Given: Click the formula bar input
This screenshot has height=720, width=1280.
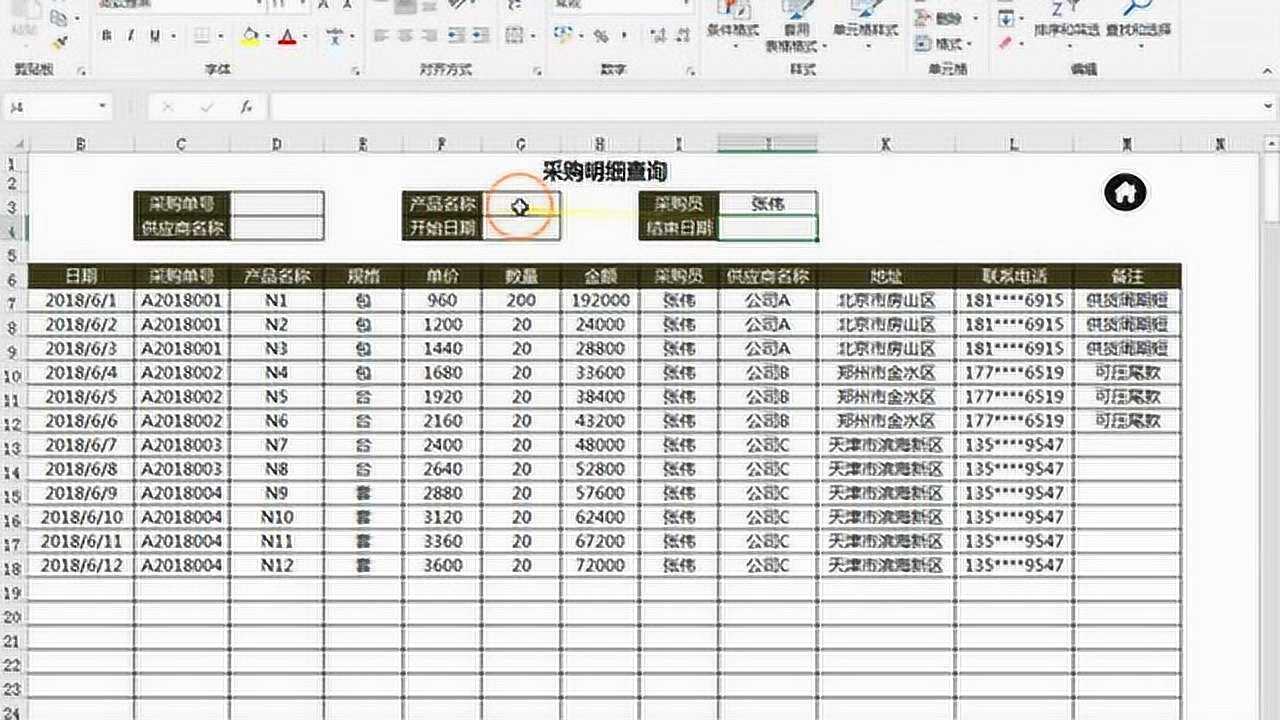Looking at the screenshot, I should tap(765, 106).
